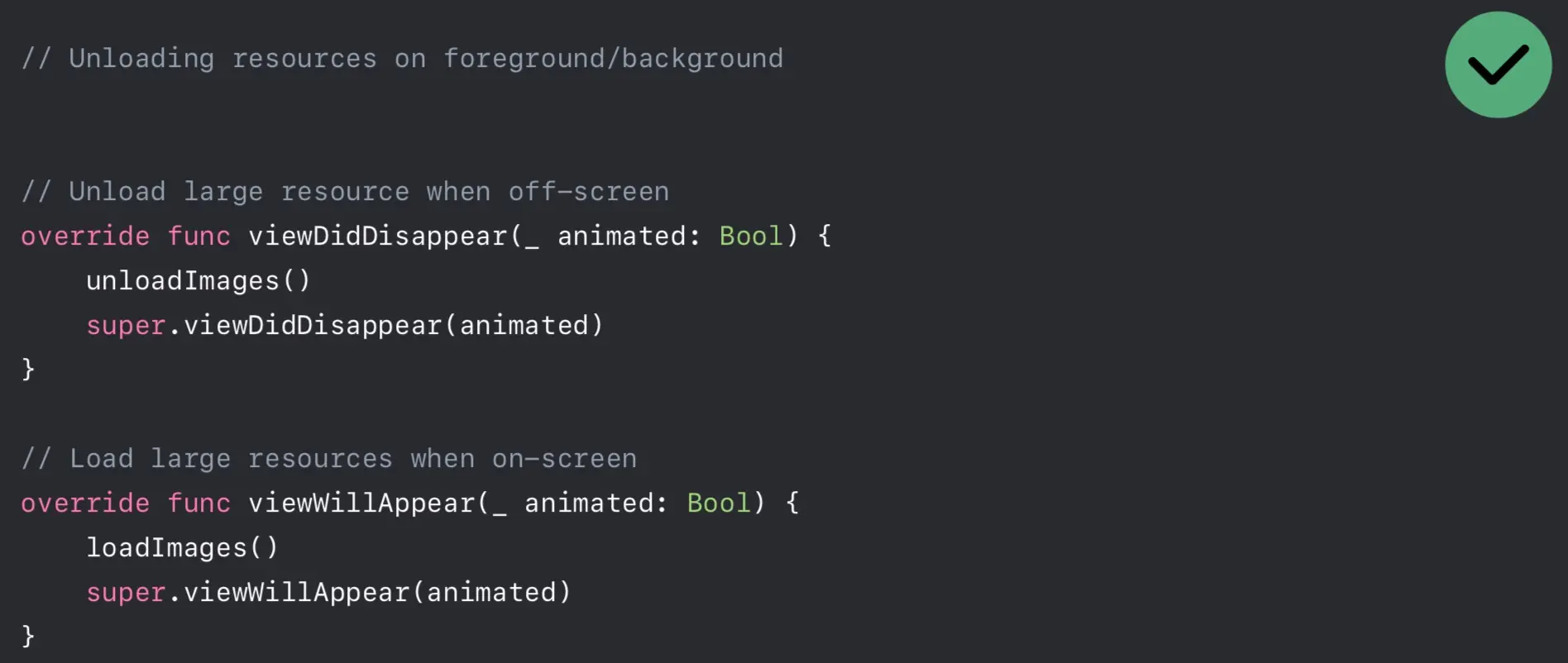
Task: Click the 'Unload large resource when off-screen' comment
Action: coord(345,192)
